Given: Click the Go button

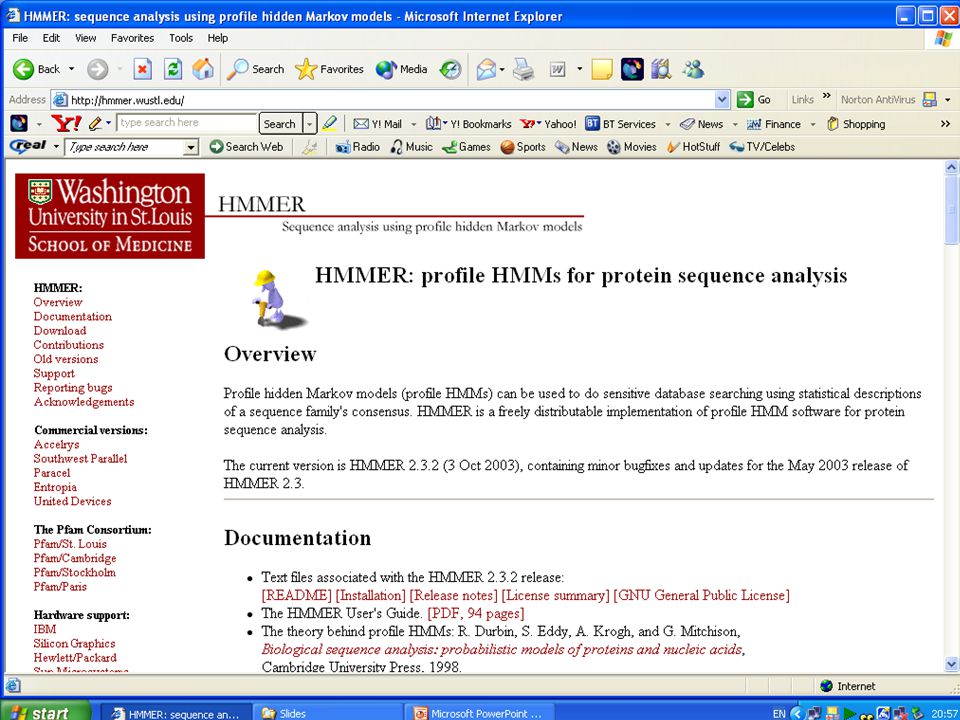Looking at the screenshot, I should click(x=754, y=99).
